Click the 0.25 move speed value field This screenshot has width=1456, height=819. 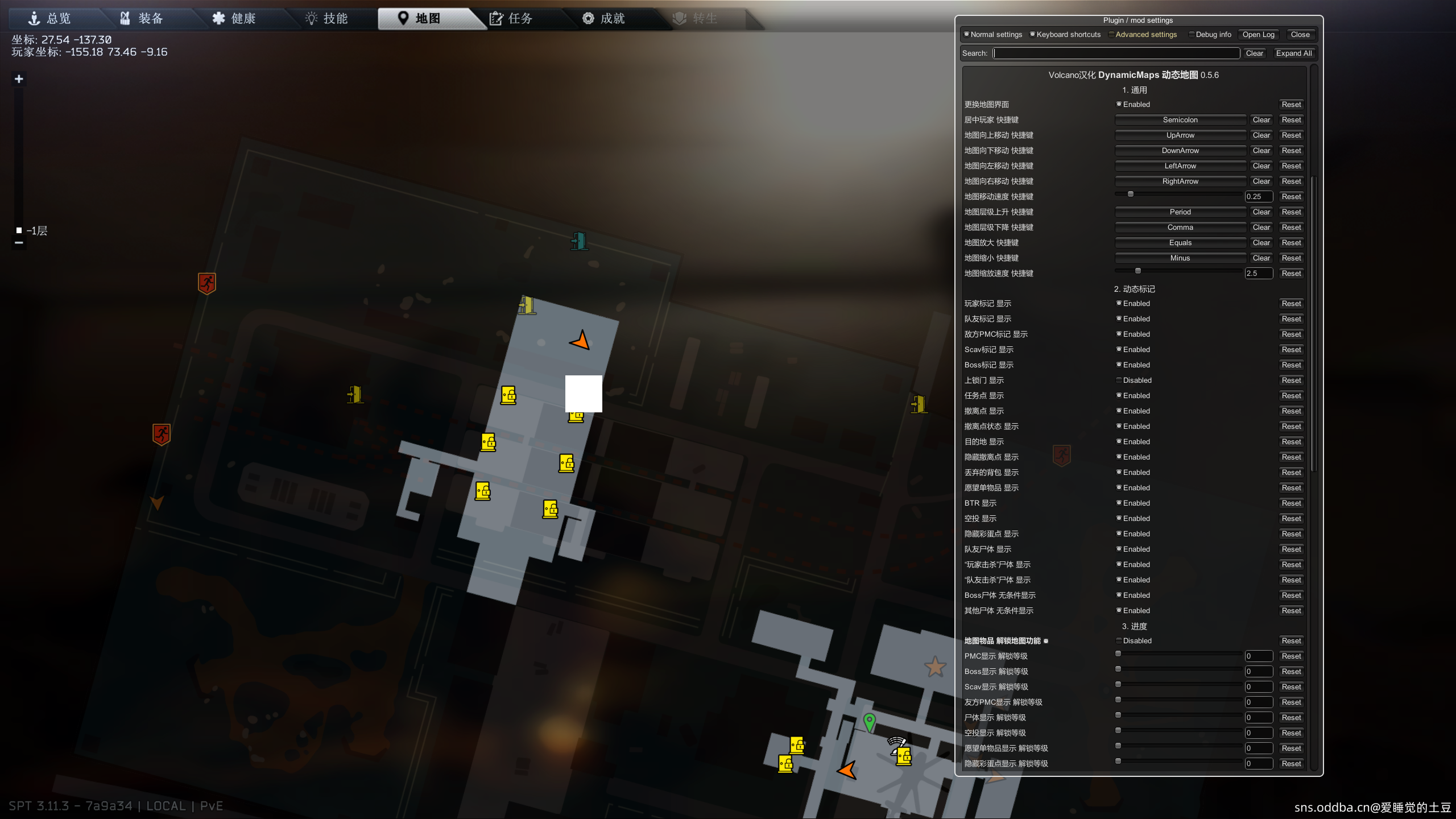point(1259,197)
